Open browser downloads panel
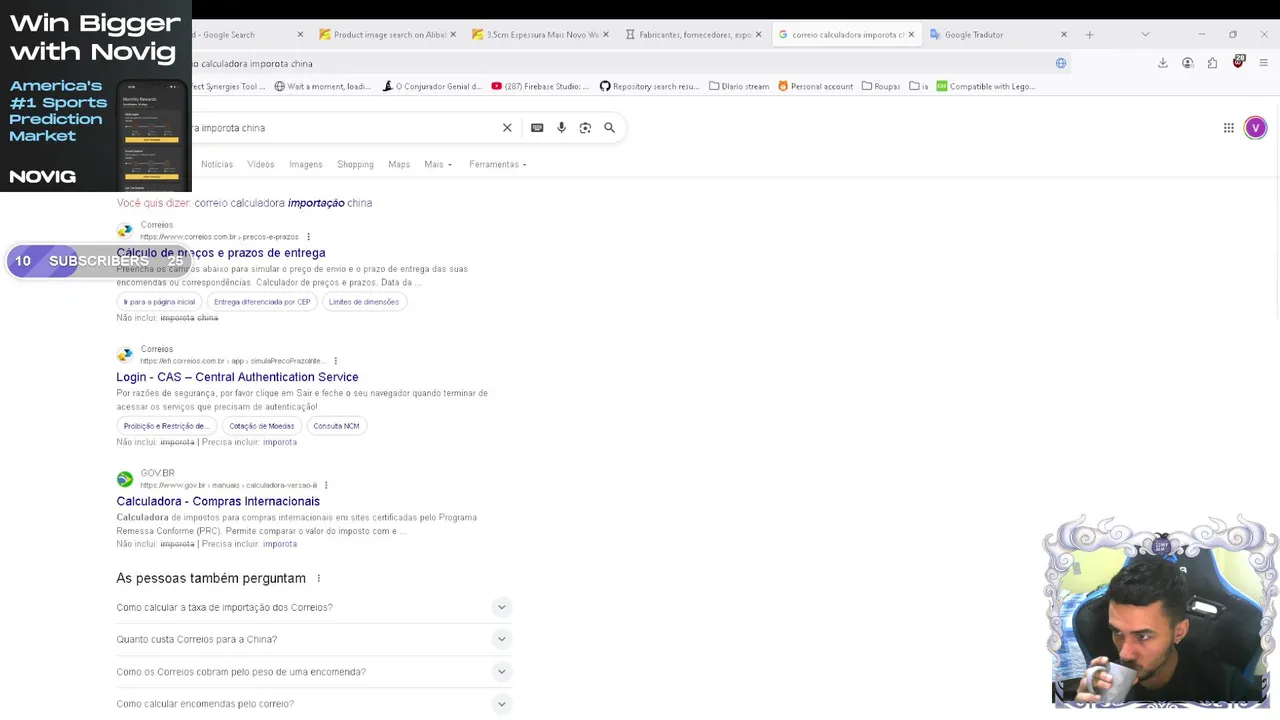 [x=1163, y=63]
